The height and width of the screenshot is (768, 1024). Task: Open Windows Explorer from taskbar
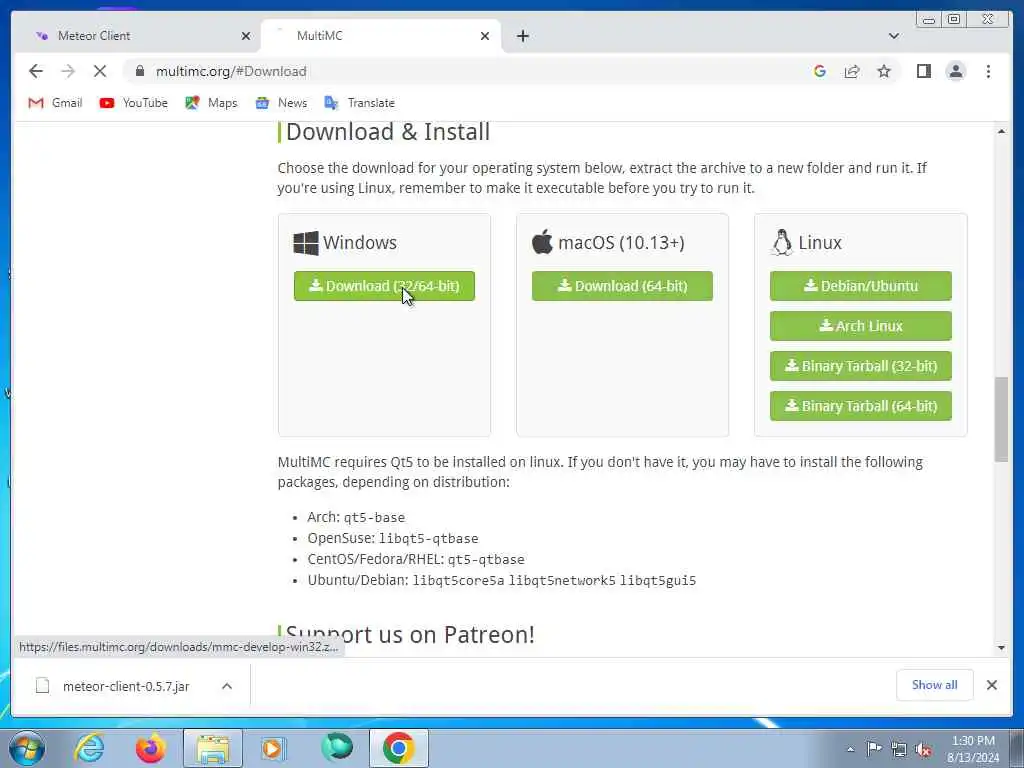coord(213,748)
